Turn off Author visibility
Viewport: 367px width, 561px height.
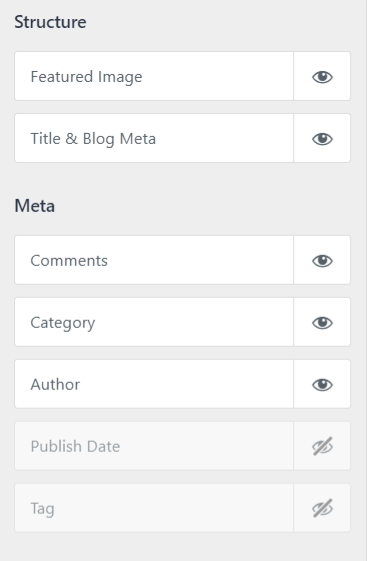point(322,385)
